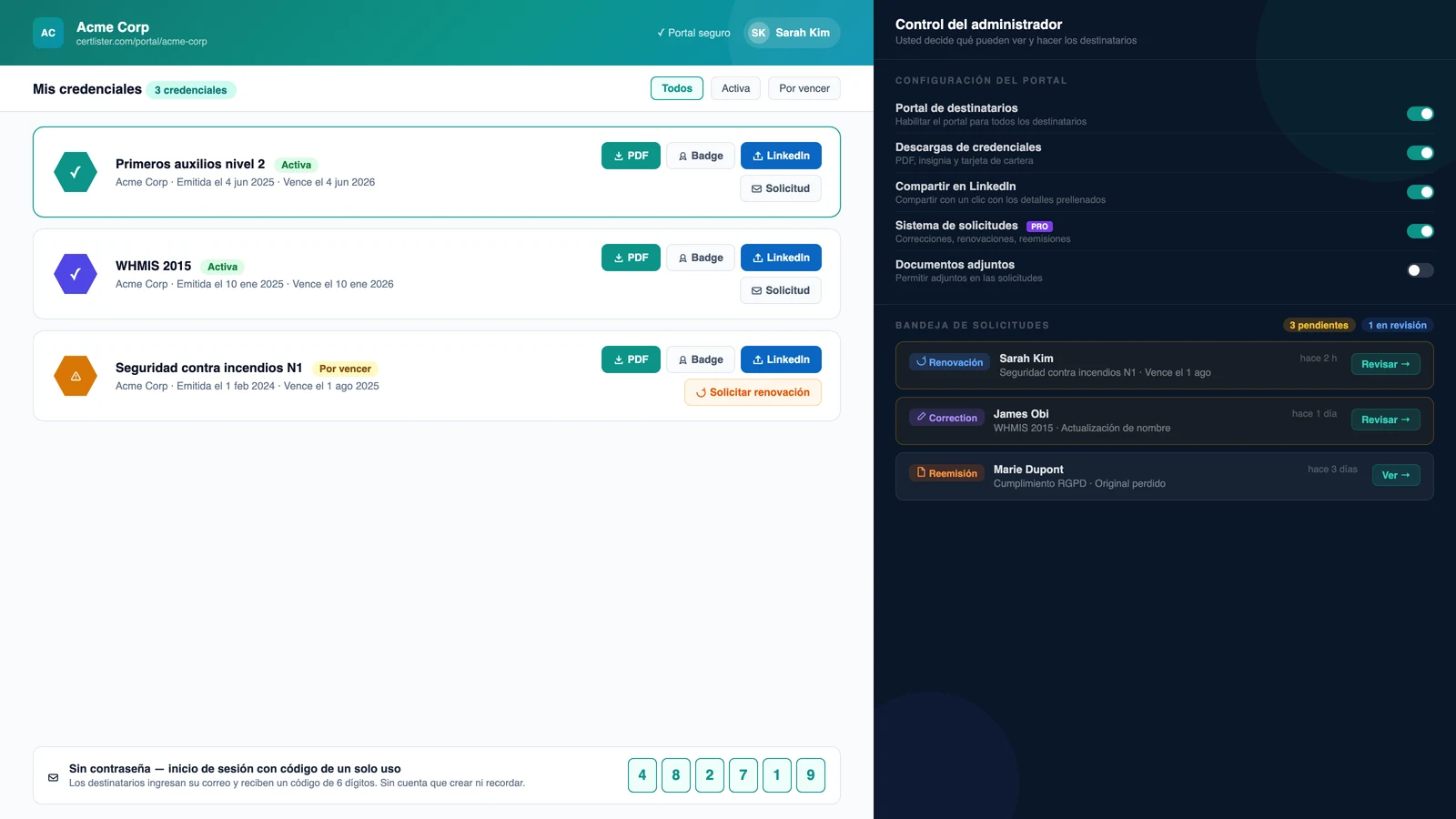1456x819 pixels.
Task: Select the Todos filter tab
Action: pos(677,88)
